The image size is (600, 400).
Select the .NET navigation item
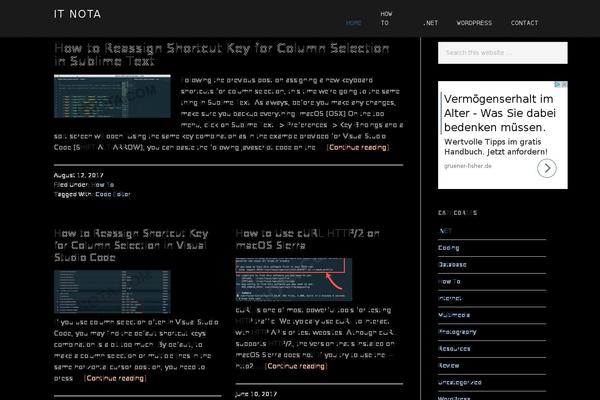click(x=430, y=22)
